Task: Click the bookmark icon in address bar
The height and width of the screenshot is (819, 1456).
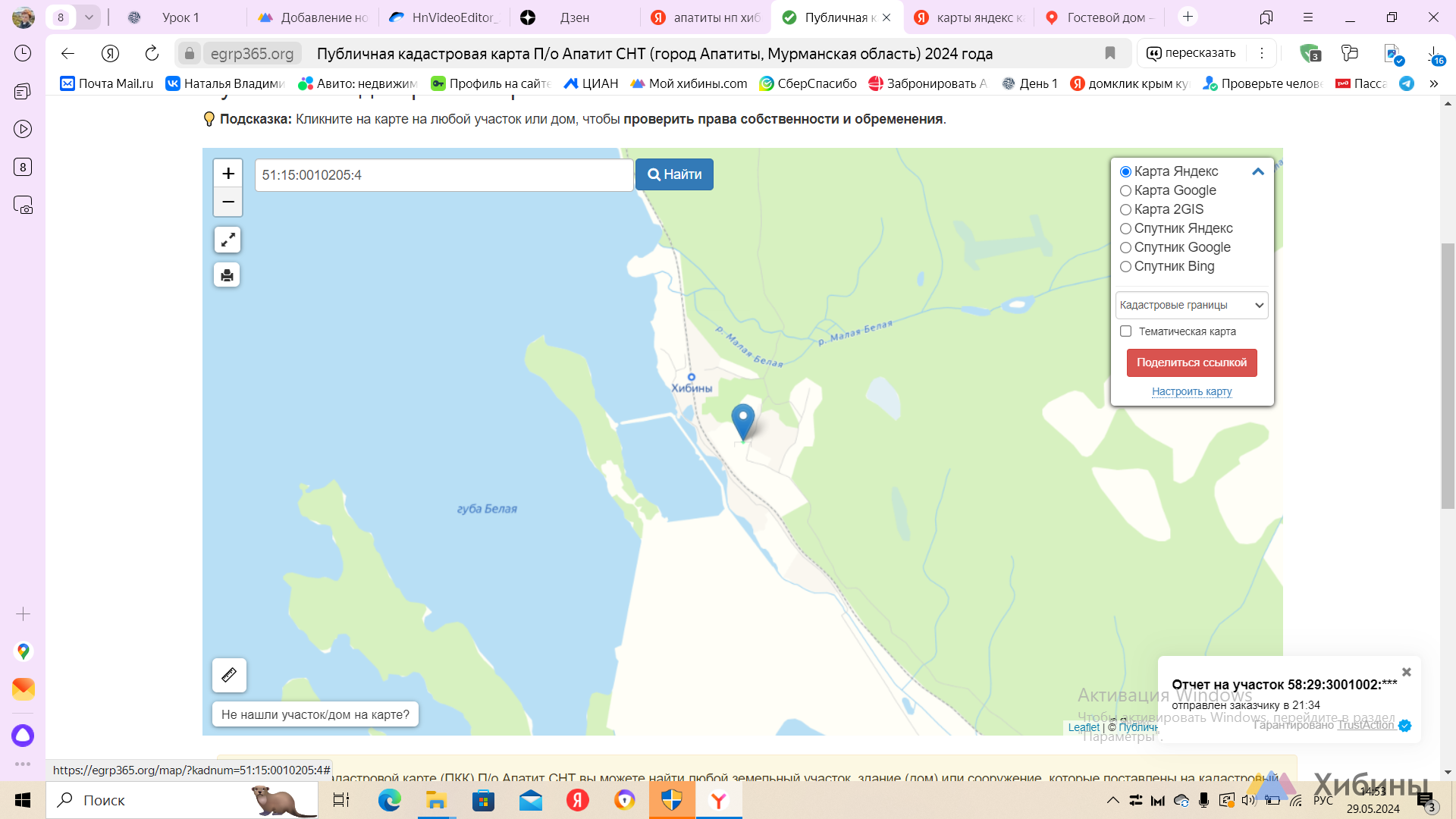Action: point(1110,52)
